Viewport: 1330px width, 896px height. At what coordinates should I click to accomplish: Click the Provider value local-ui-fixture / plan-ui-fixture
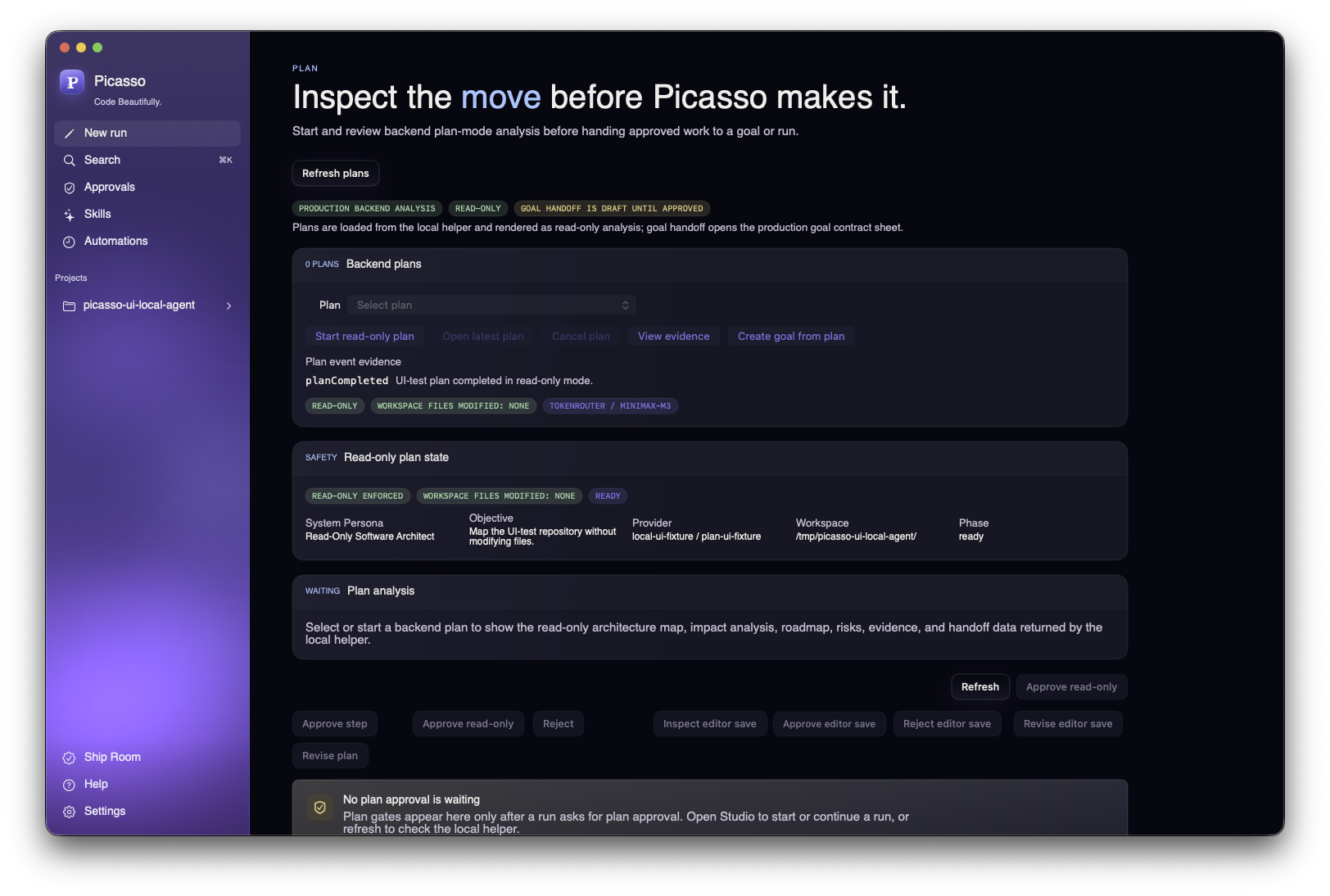pos(696,536)
